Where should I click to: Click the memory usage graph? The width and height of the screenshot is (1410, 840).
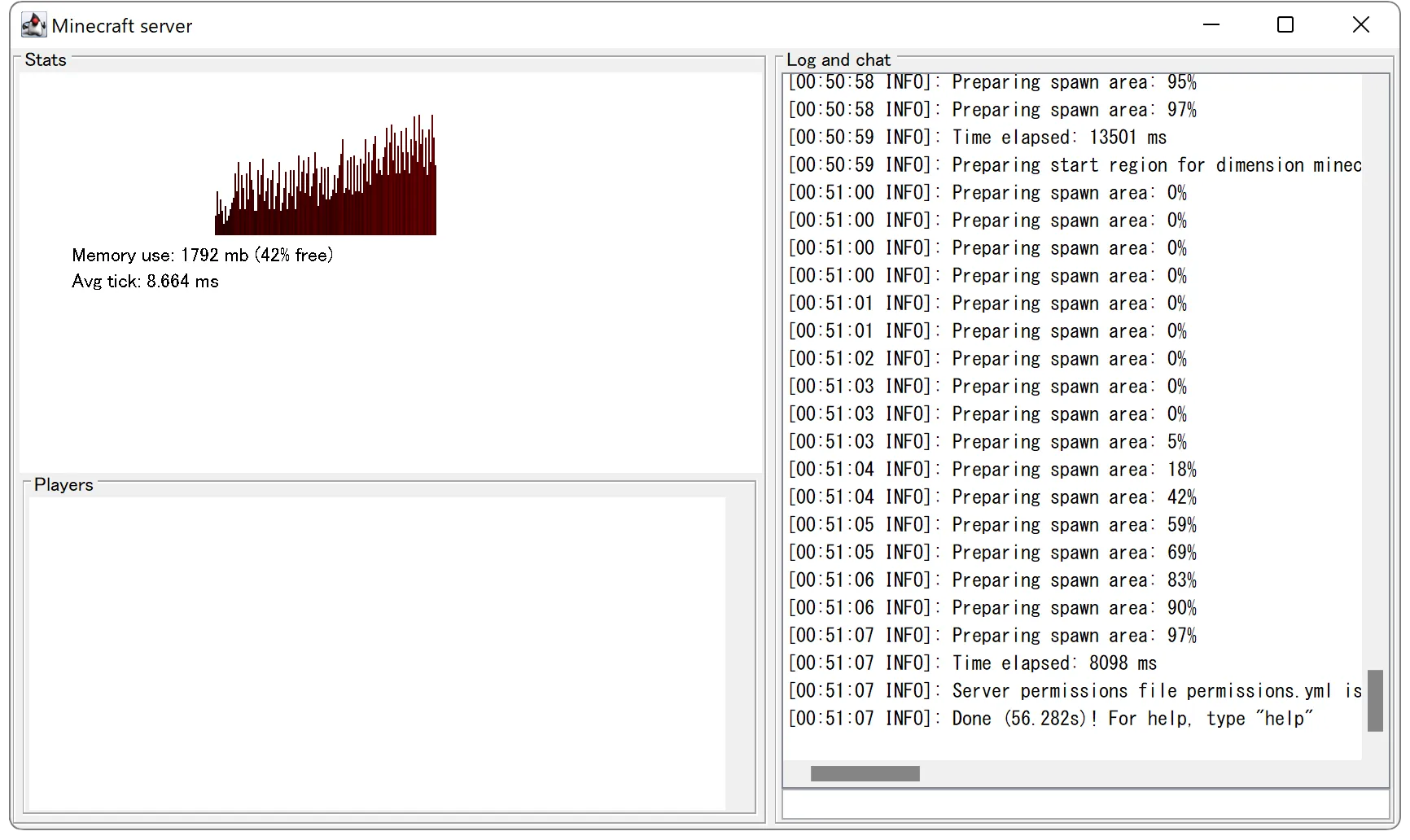pos(326,174)
